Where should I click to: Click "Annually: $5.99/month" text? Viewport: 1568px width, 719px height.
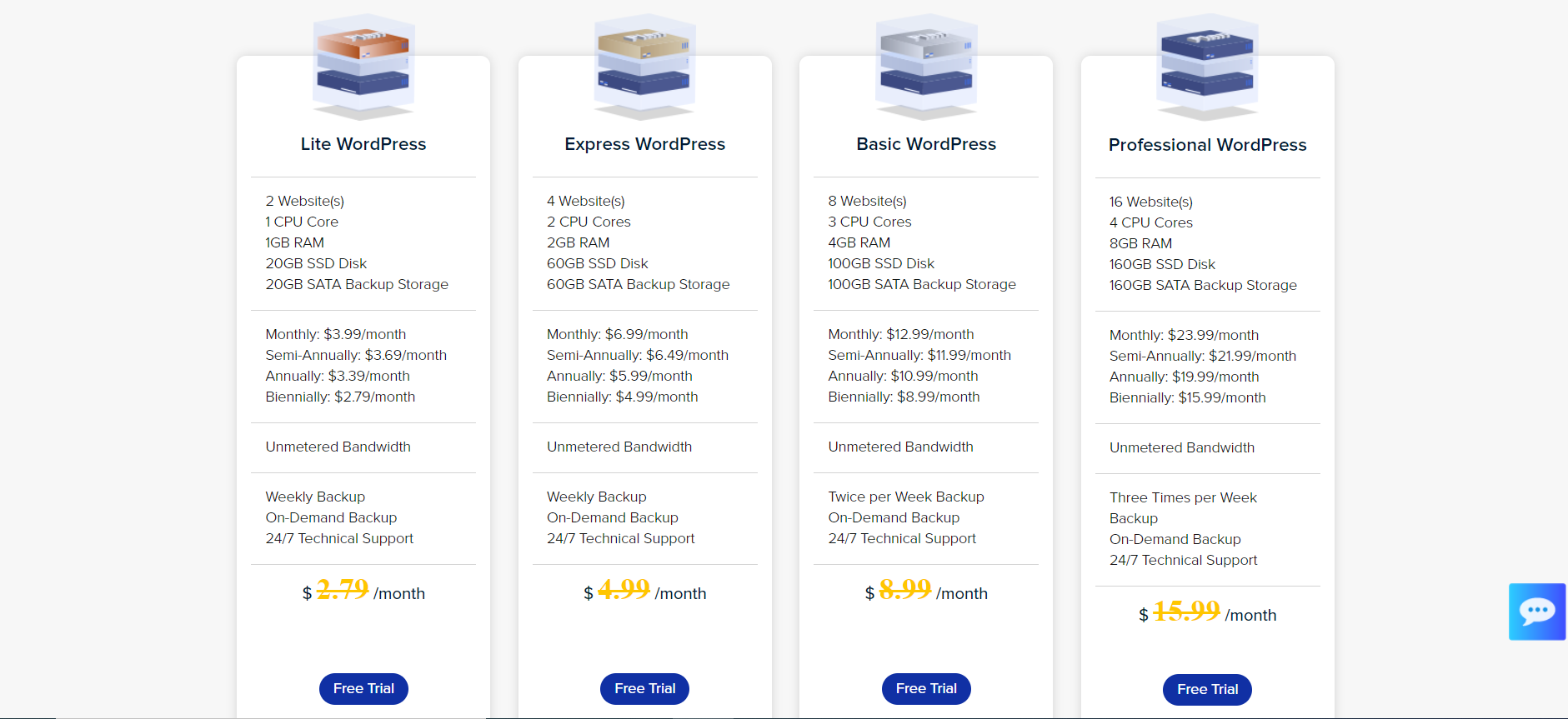click(x=619, y=376)
